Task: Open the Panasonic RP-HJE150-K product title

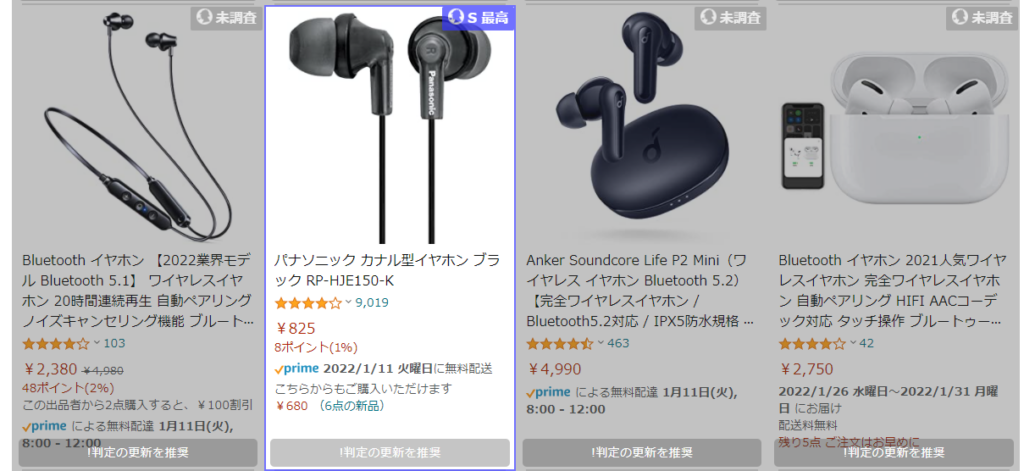Action: (x=387, y=270)
